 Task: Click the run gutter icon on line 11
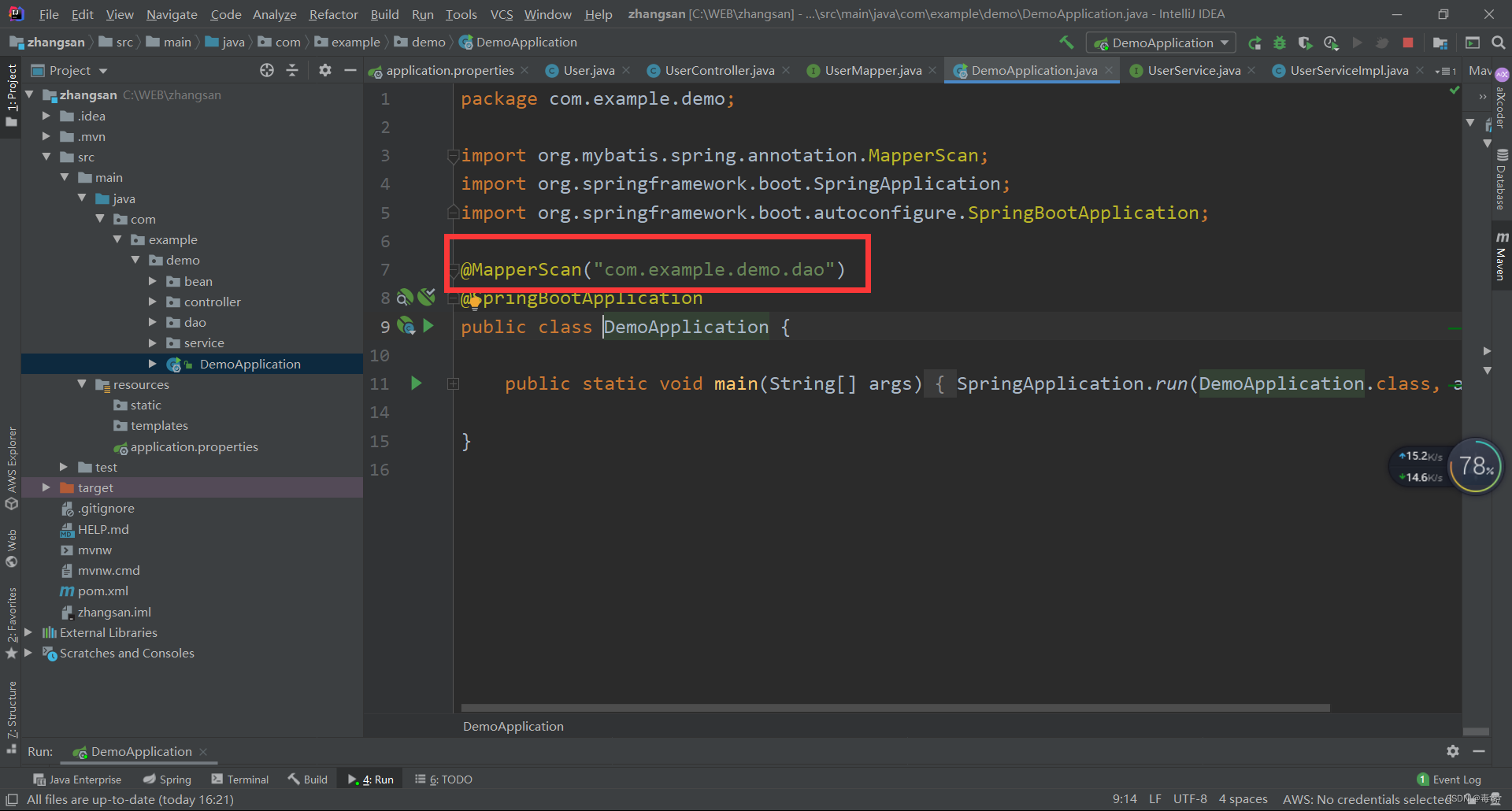pyautogui.click(x=417, y=383)
